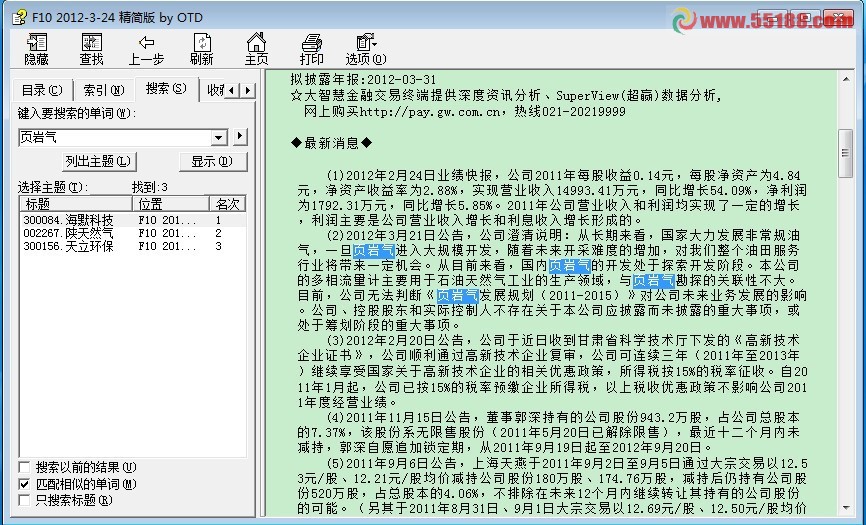Viewport: 866px width, 525px height.
Task: Click the first highlighted 页岩气 after 一旦
Action: (x=374, y=251)
